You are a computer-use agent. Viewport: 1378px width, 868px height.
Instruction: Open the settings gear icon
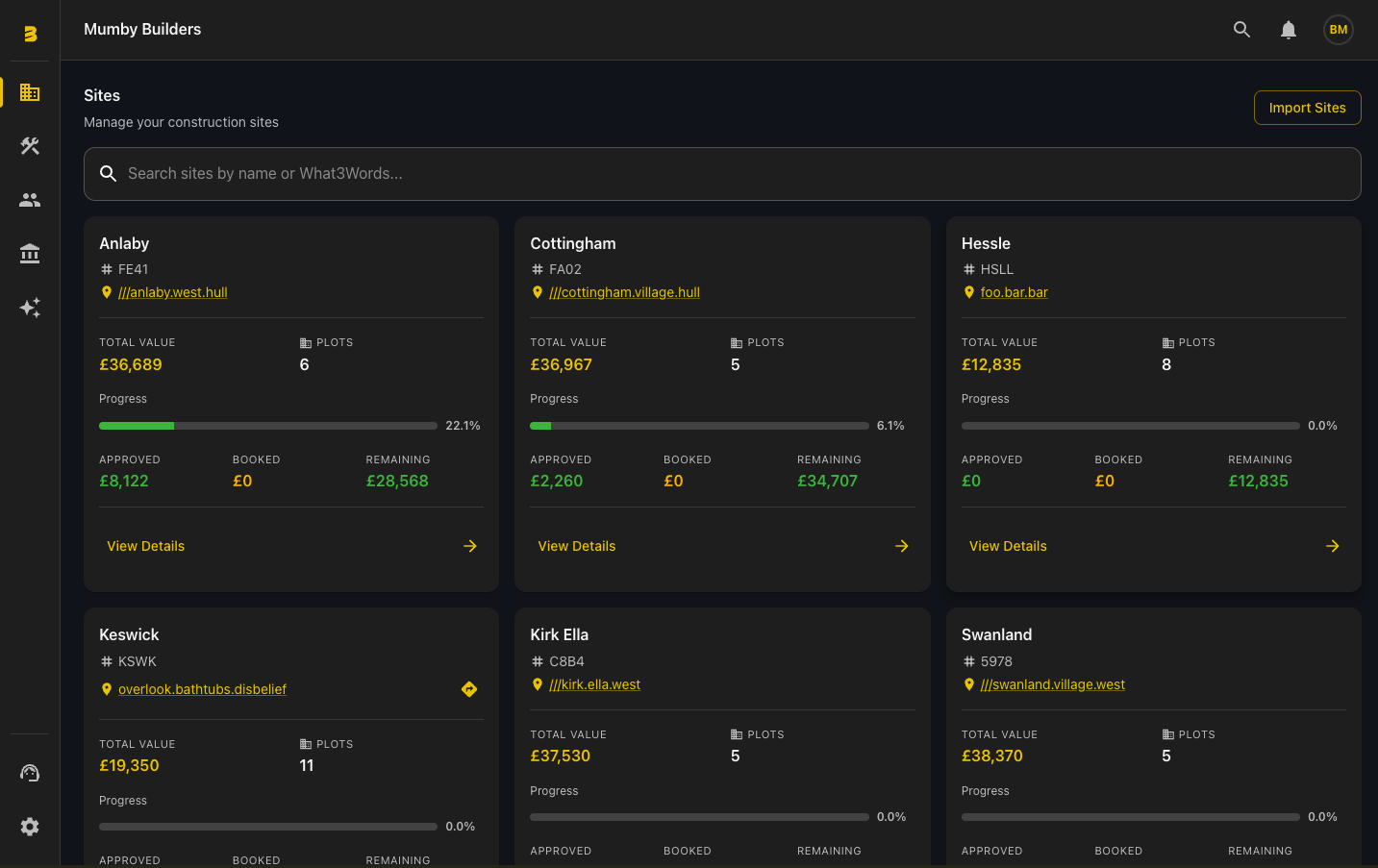click(30, 827)
